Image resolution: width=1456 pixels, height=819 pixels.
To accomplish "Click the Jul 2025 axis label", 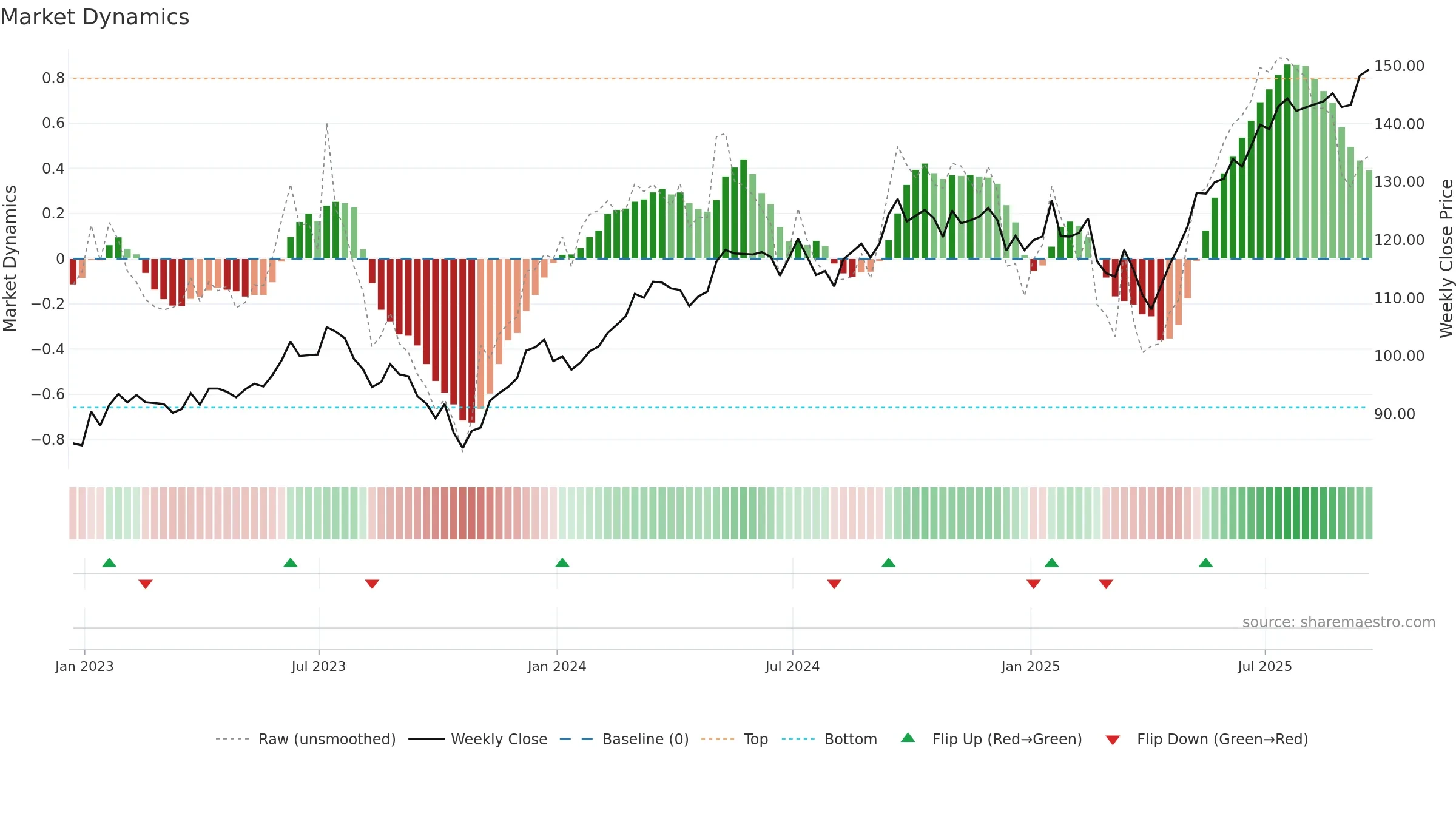I will (1265, 666).
